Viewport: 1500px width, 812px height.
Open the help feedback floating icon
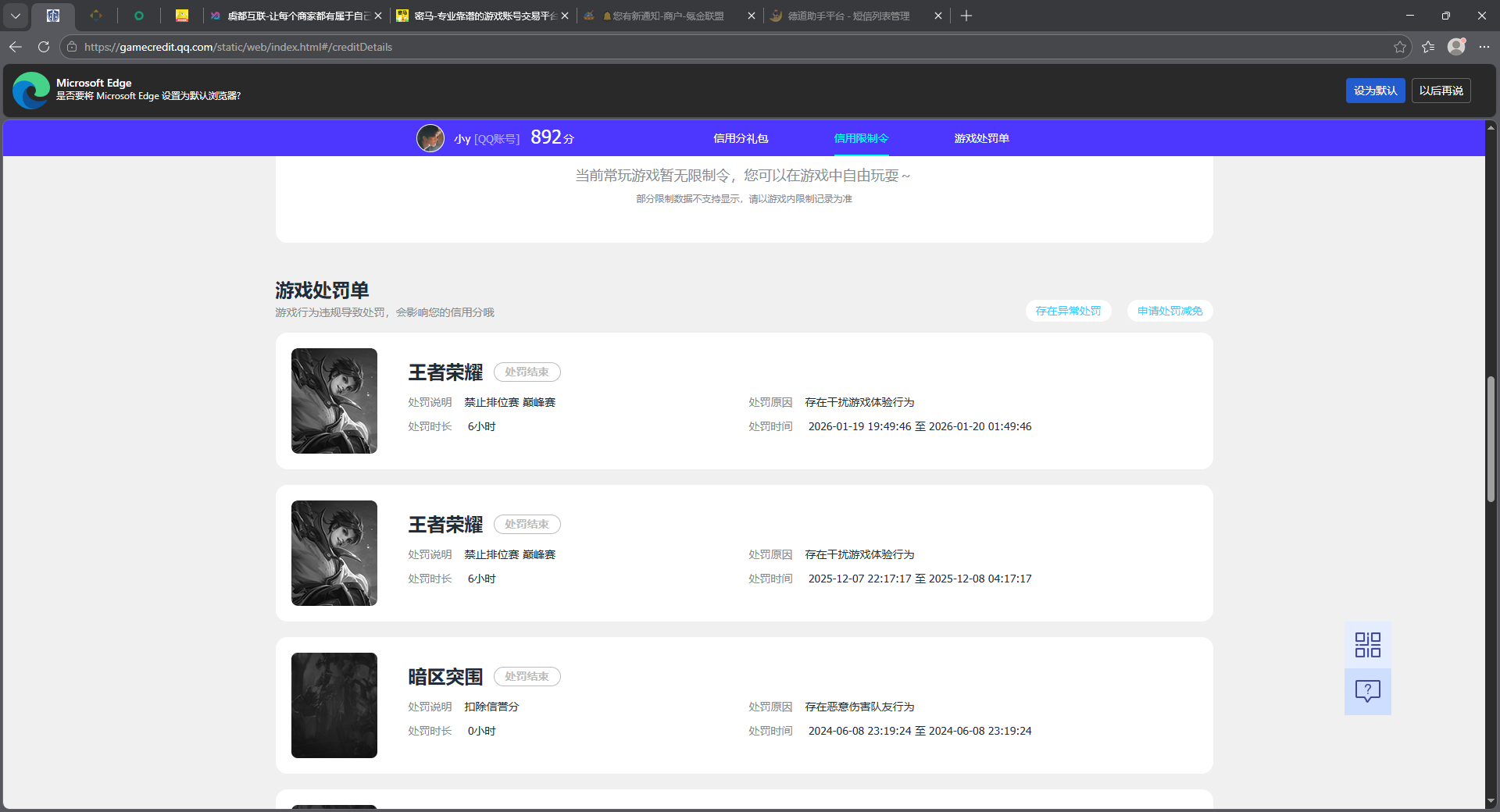[1367, 691]
